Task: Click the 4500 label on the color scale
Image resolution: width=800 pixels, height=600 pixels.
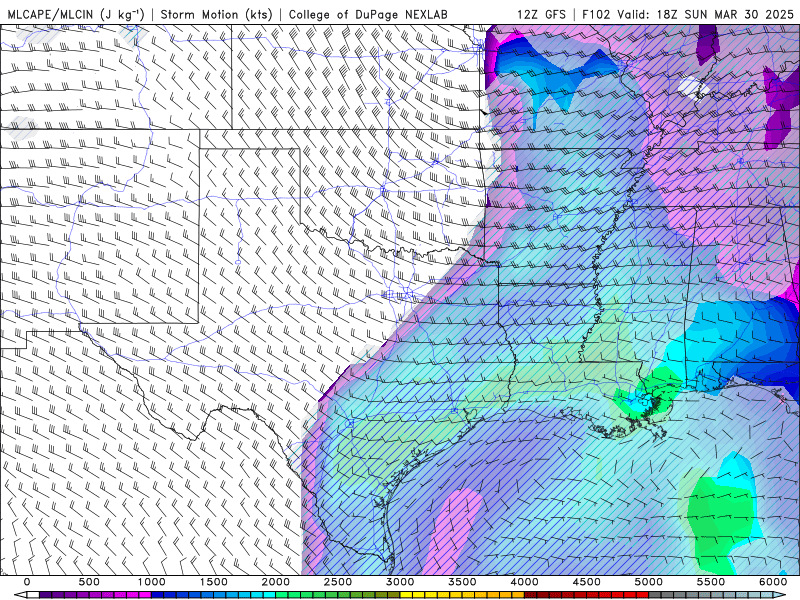Action: (x=587, y=582)
